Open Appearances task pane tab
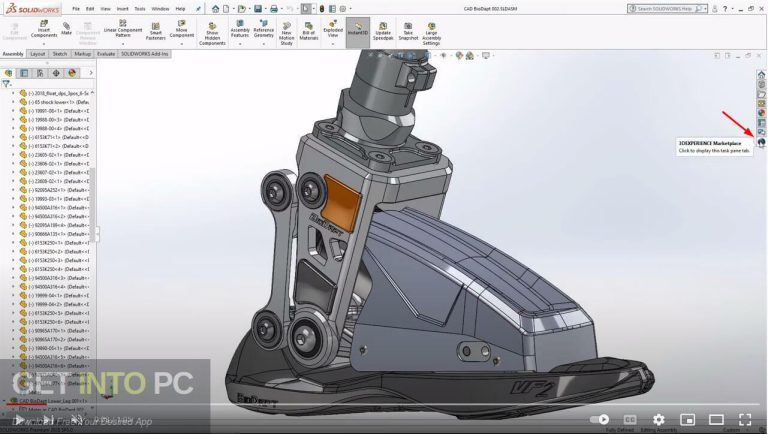Image resolution: width=768 pixels, height=434 pixels. (x=761, y=113)
